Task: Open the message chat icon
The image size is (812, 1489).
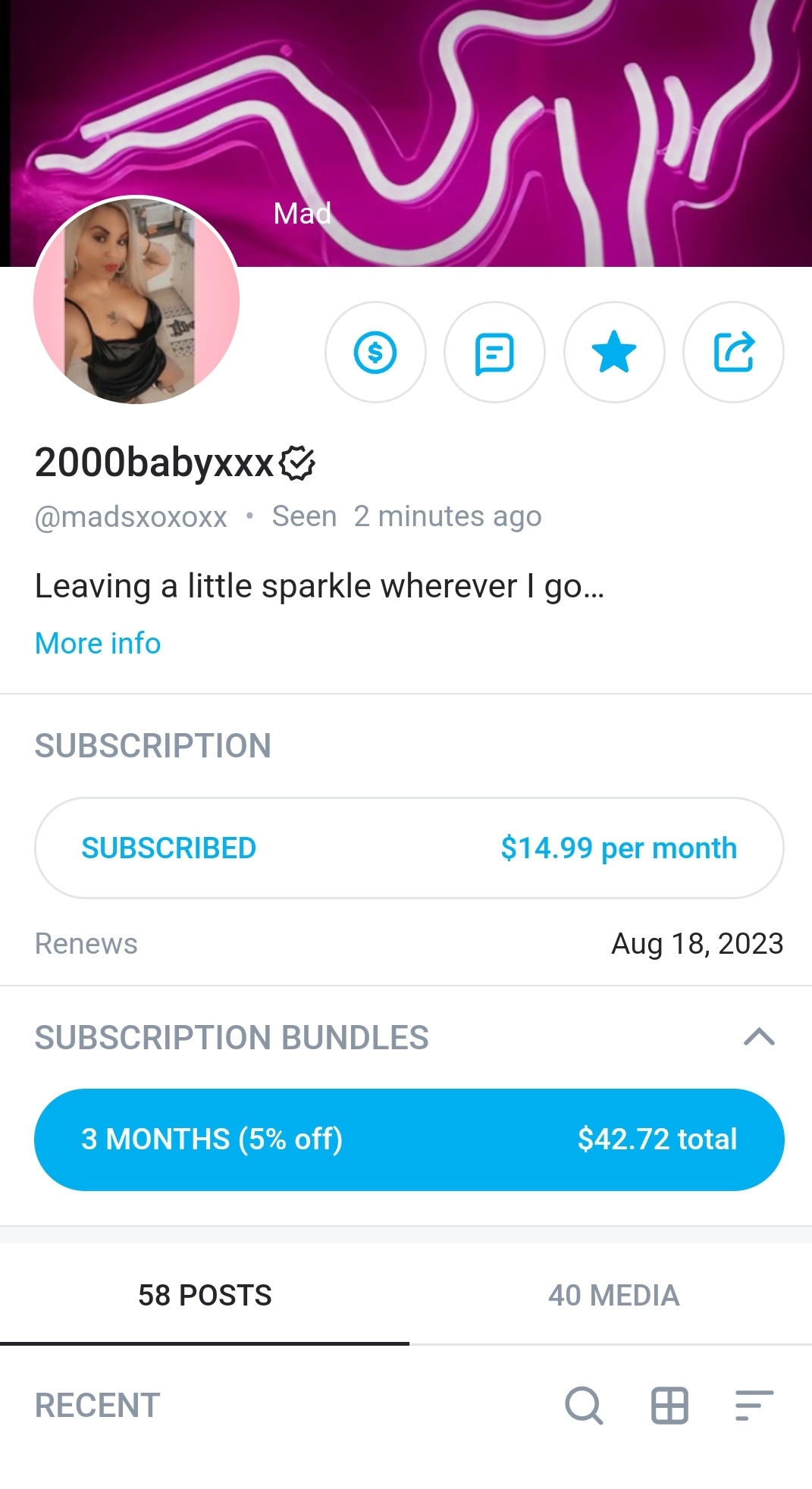Action: point(494,353)
